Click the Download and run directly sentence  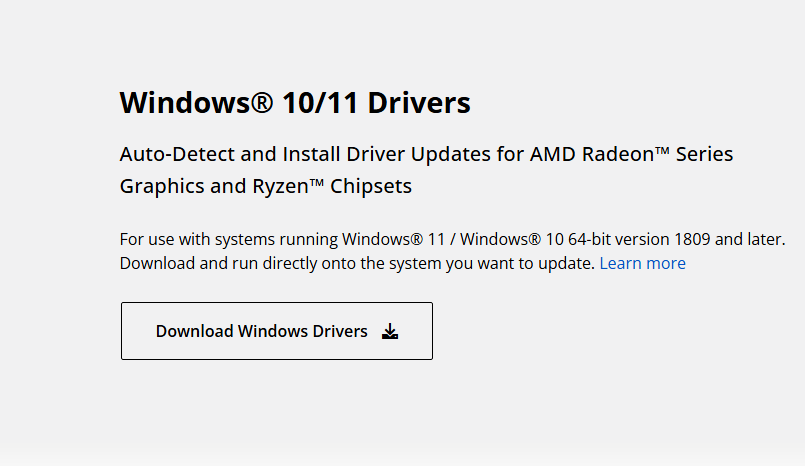357,263
